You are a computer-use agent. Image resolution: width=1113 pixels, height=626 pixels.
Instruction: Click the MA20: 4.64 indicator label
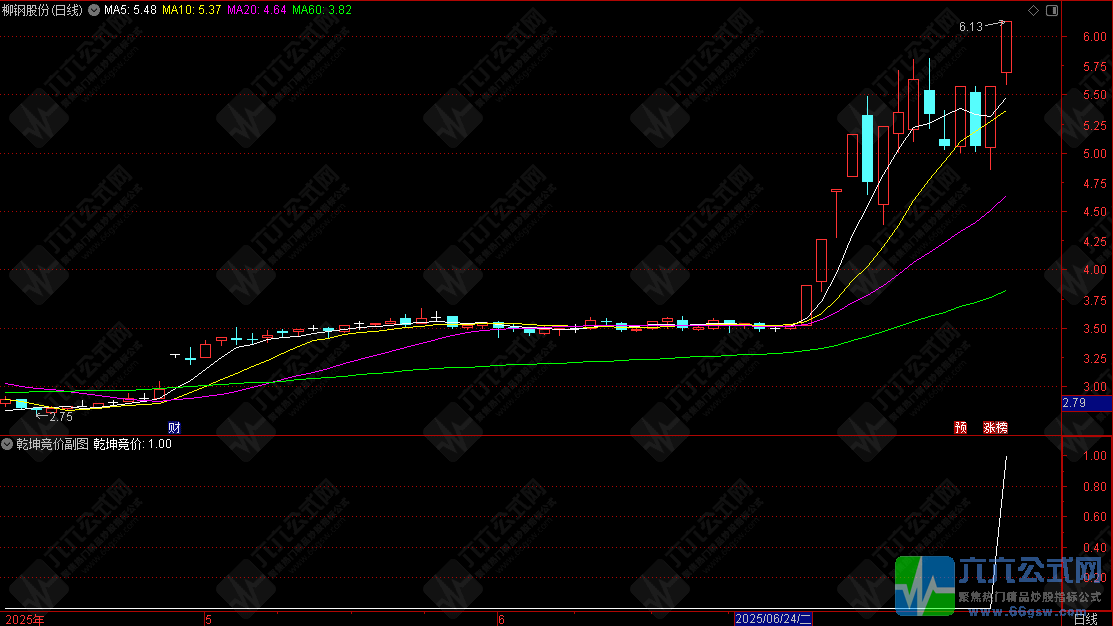(257, 10)
